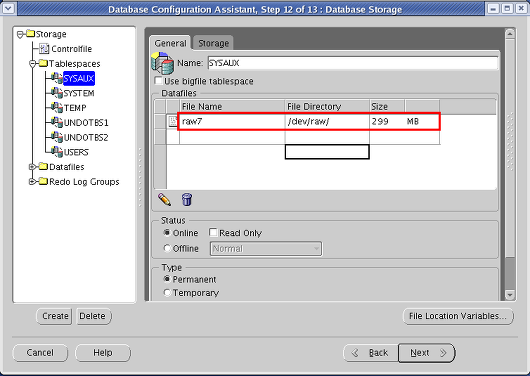The image size is (530, 376).
Task: Enable Use bigfile tablespace checkbox
Action: [158, 81]
